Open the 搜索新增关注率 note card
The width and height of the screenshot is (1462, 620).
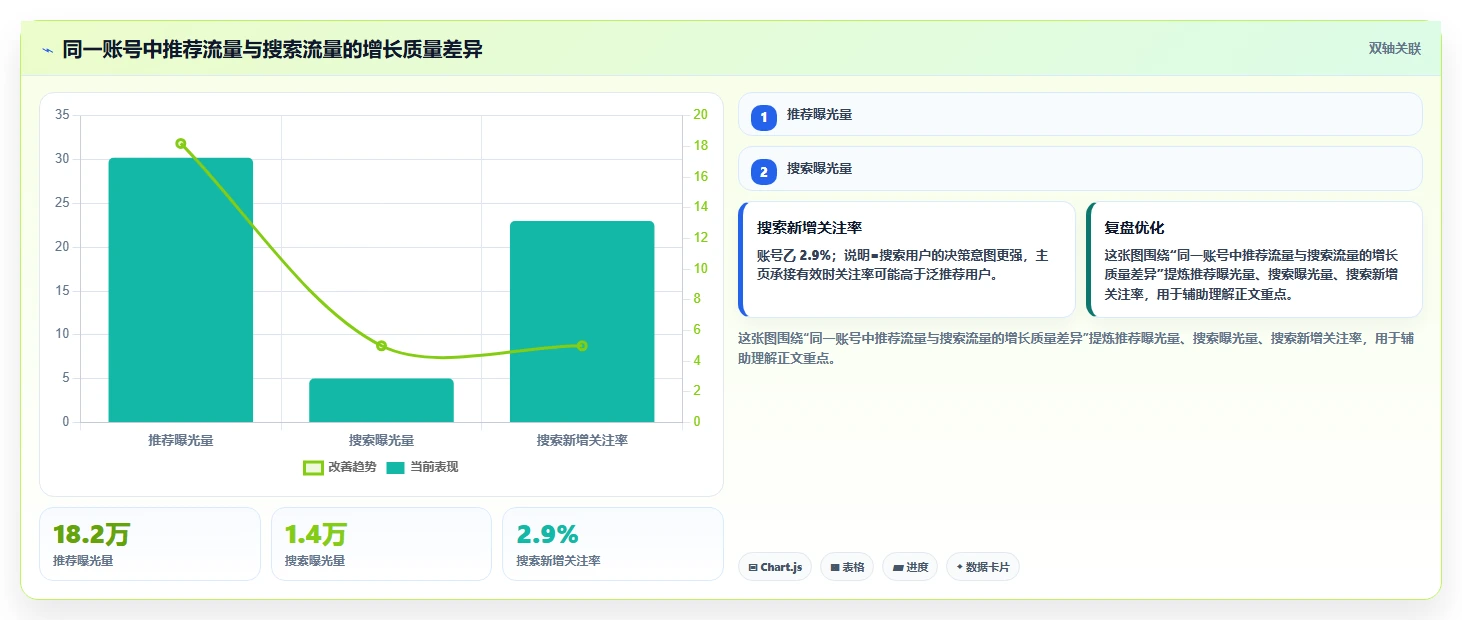(x=907, y=259)
